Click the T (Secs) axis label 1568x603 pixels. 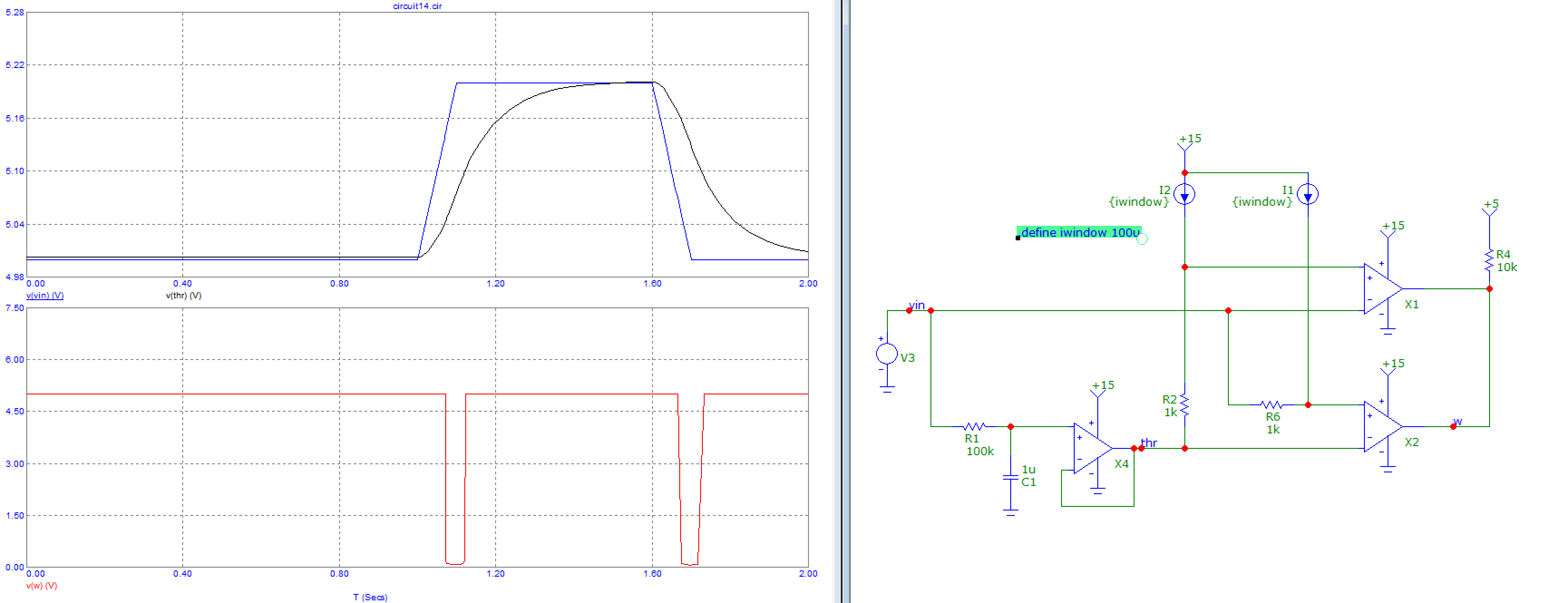pos(370,598)
